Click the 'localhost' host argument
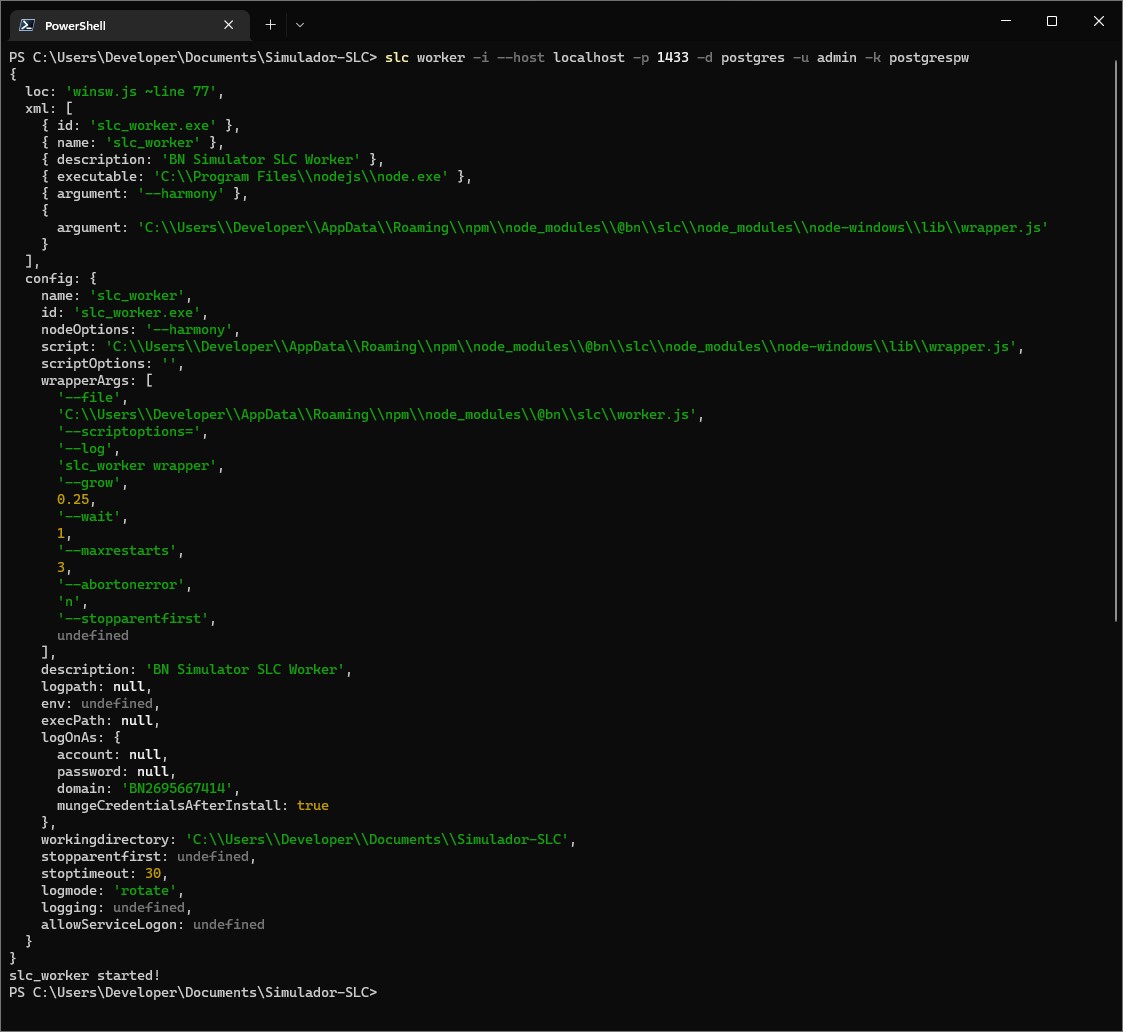1123x1032 pixels. (x=588, y=57)
